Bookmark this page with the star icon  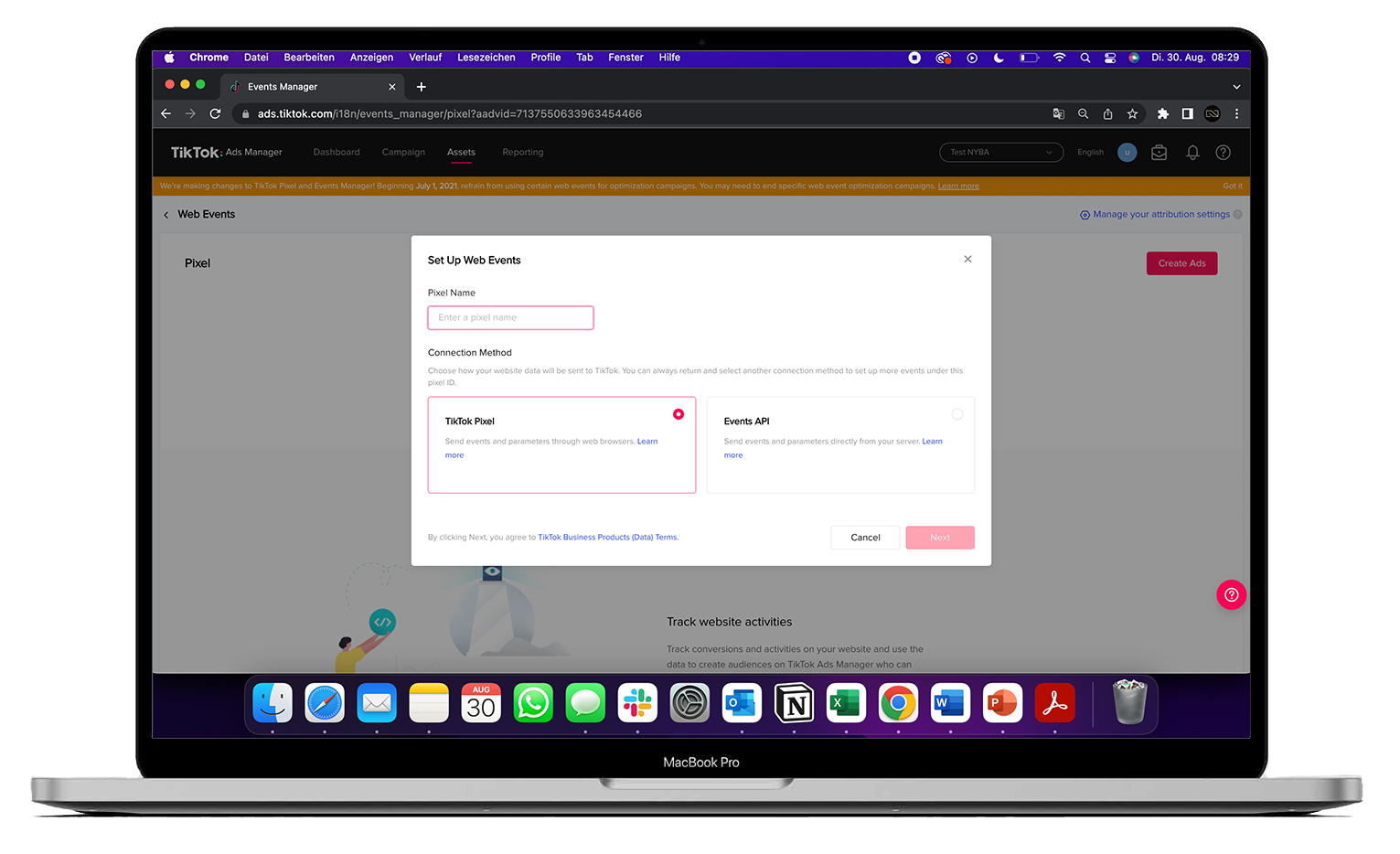click(1132, 114)
